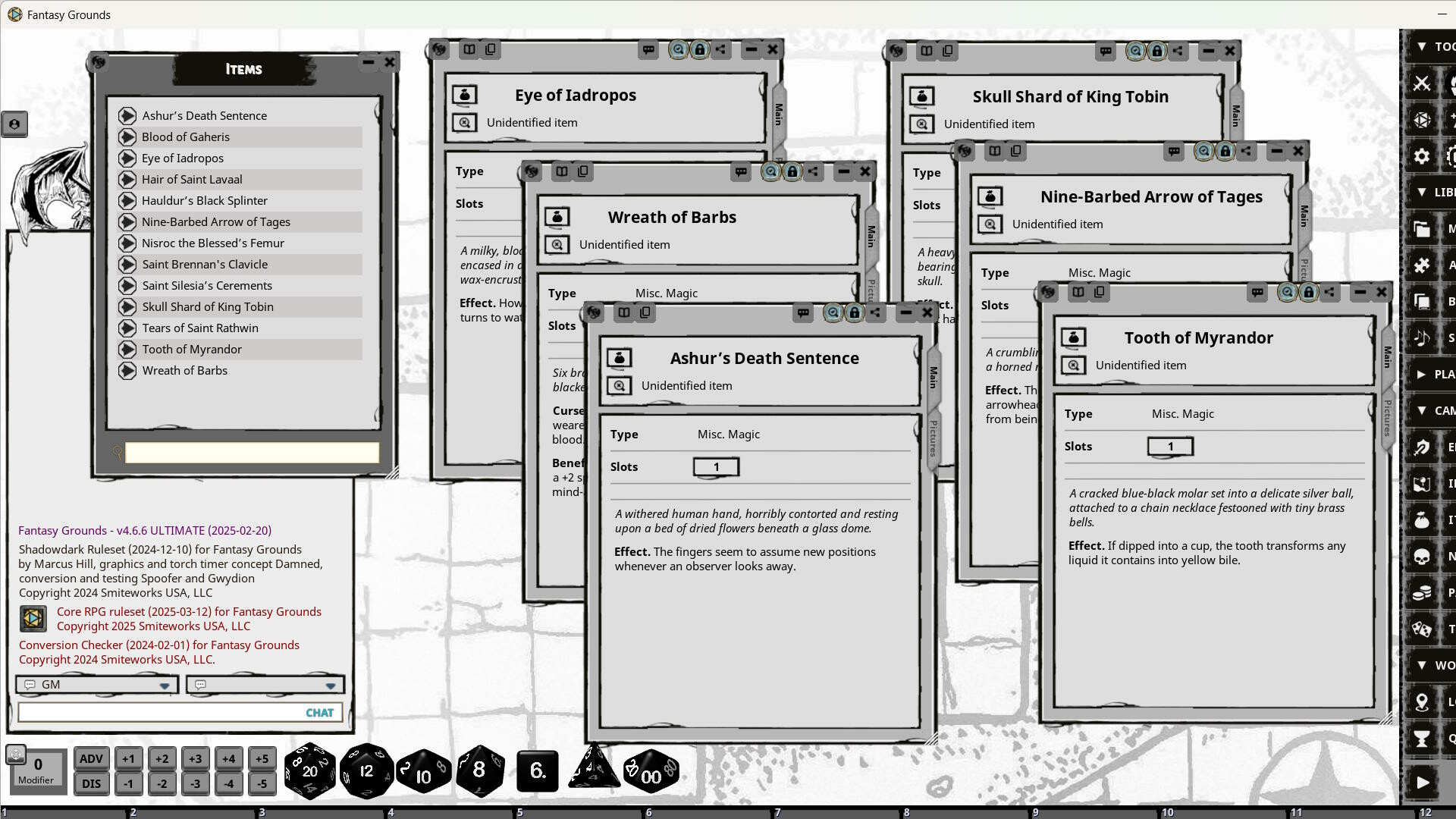Click the ADV advantage button
Screen dimensions: 1456x819
click(x=91, y=758)
